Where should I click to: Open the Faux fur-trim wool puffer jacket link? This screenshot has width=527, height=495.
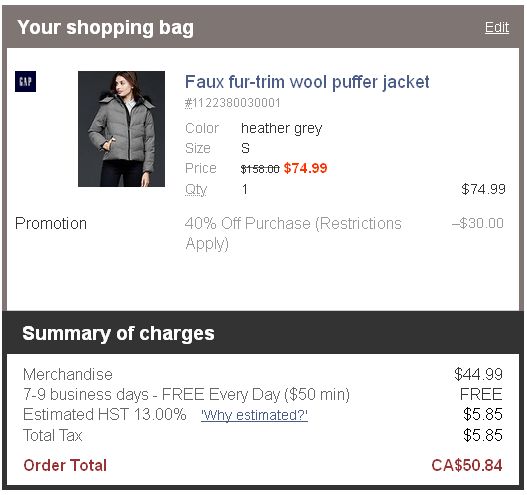(x=307, y=82)
